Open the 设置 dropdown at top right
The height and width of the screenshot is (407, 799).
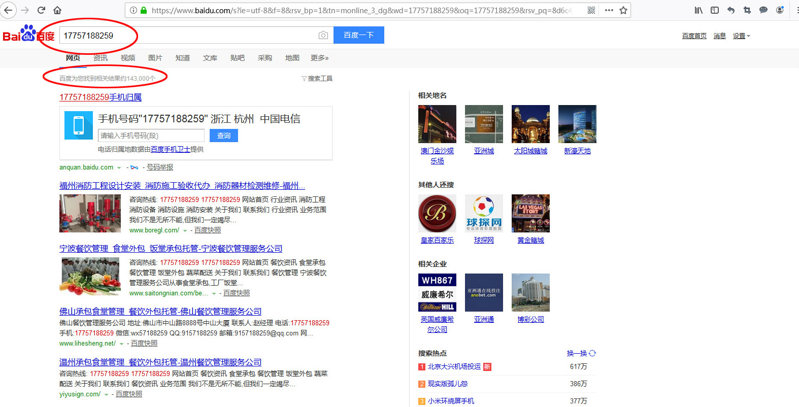741,36
